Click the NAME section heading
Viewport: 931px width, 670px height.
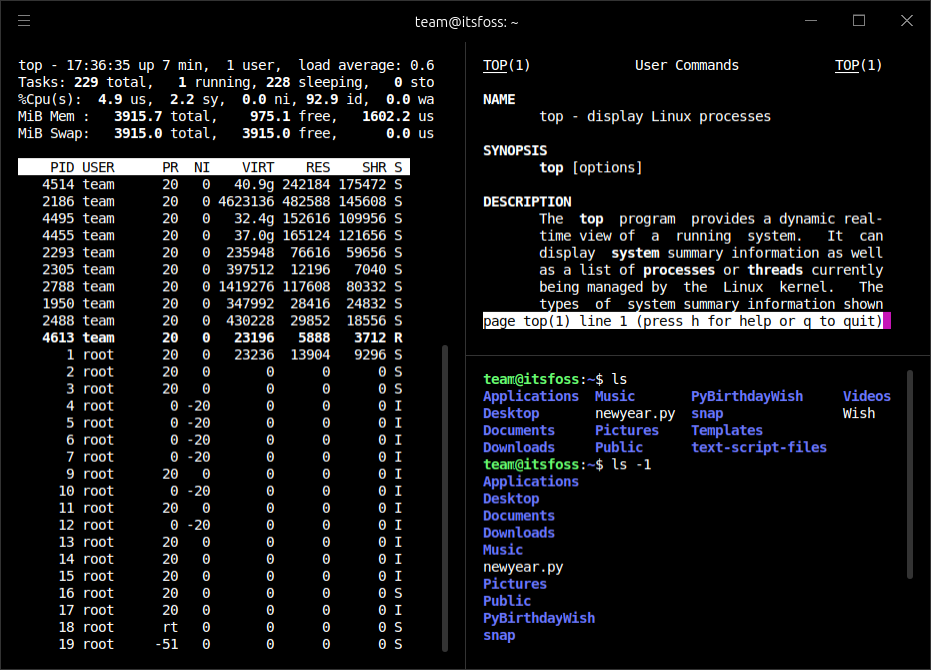point(499,100)
